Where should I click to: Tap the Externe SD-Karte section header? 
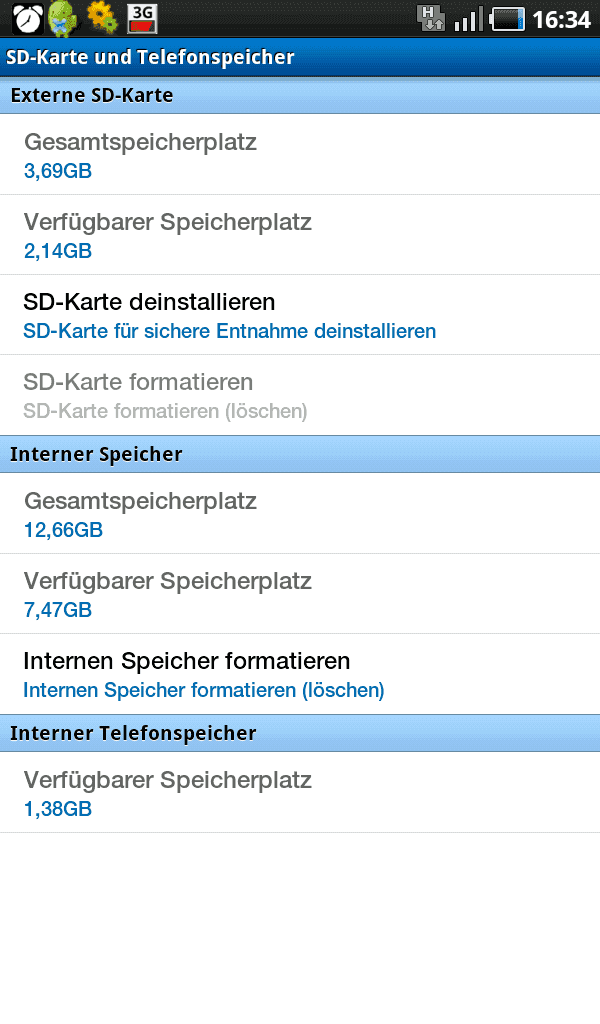coord(300,95)
